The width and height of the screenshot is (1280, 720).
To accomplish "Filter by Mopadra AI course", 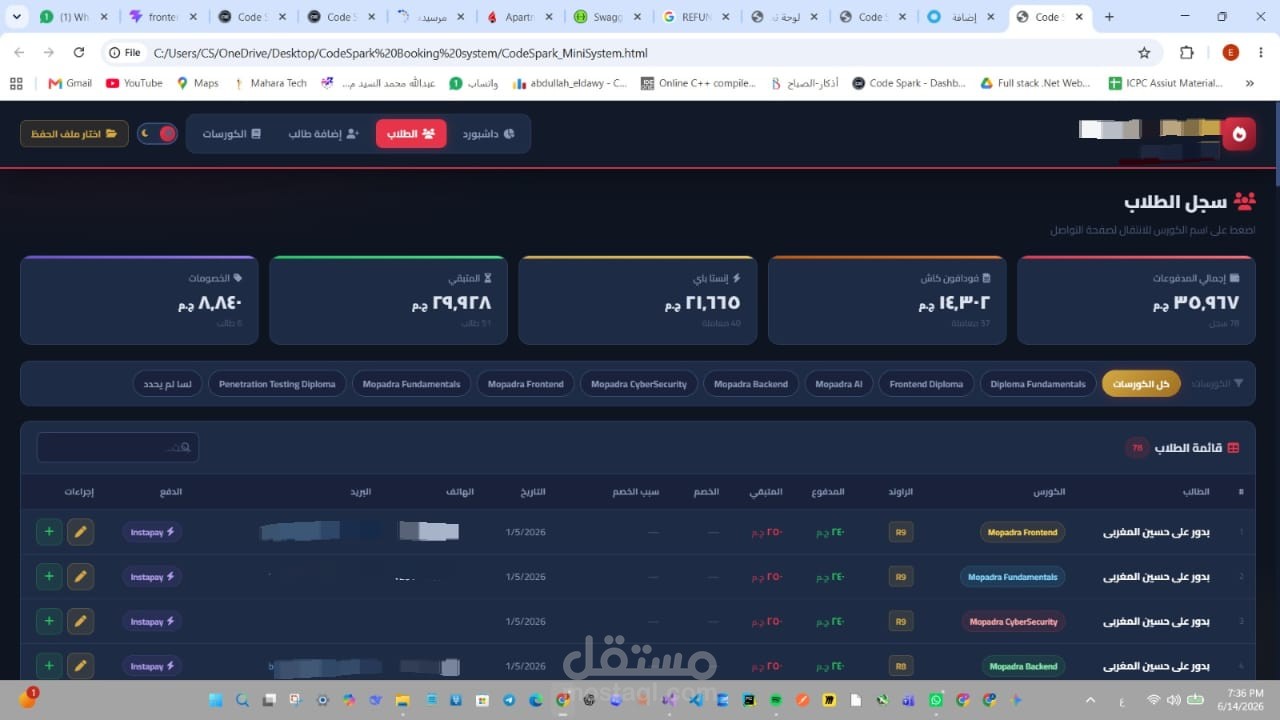I will (x=838, y=384).
